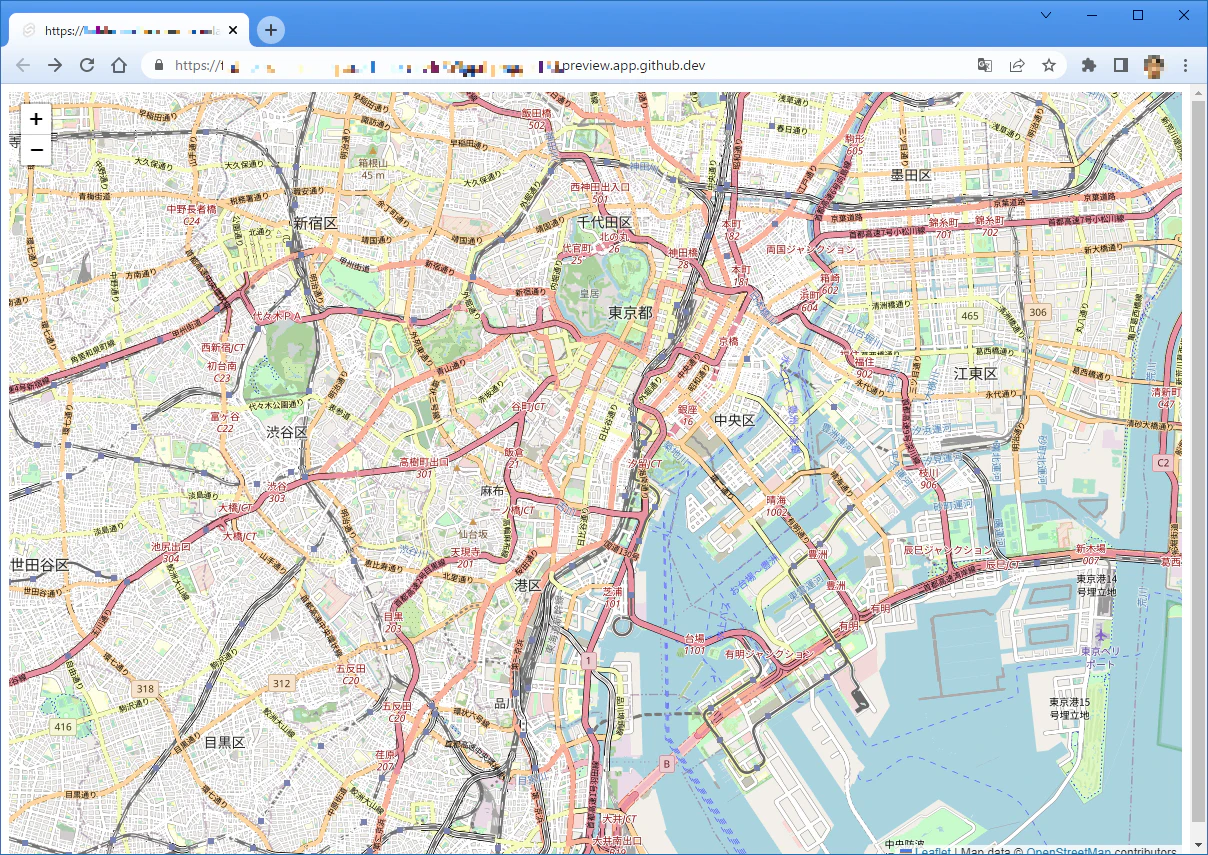This screenshot has height=855, width=1208.
Task: View site information via lock icon
Action: [x=157, y=65]
